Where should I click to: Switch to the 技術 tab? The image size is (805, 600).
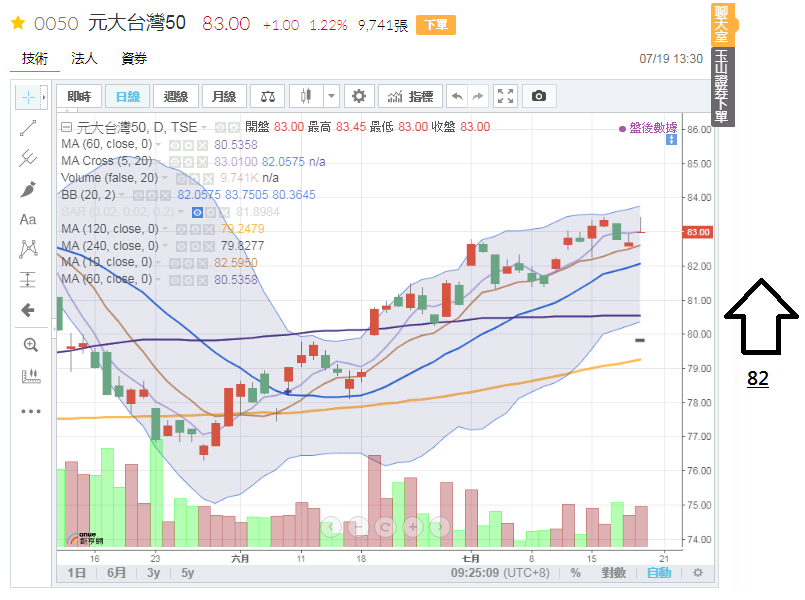pos(35,59)
